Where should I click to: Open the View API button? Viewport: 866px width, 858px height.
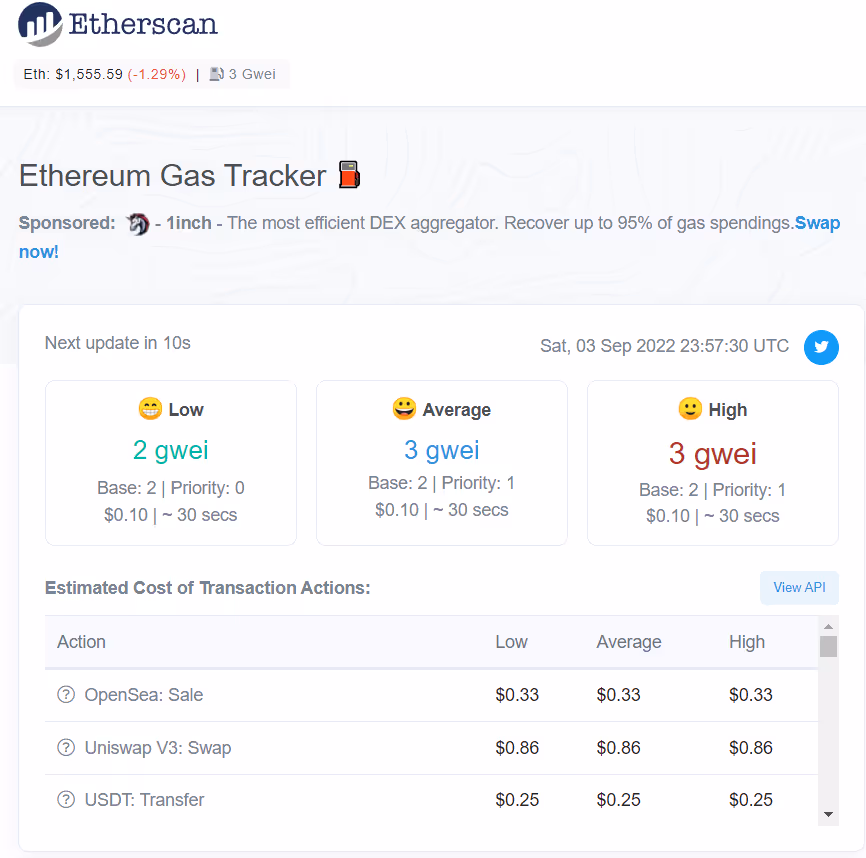coord(799,587)
